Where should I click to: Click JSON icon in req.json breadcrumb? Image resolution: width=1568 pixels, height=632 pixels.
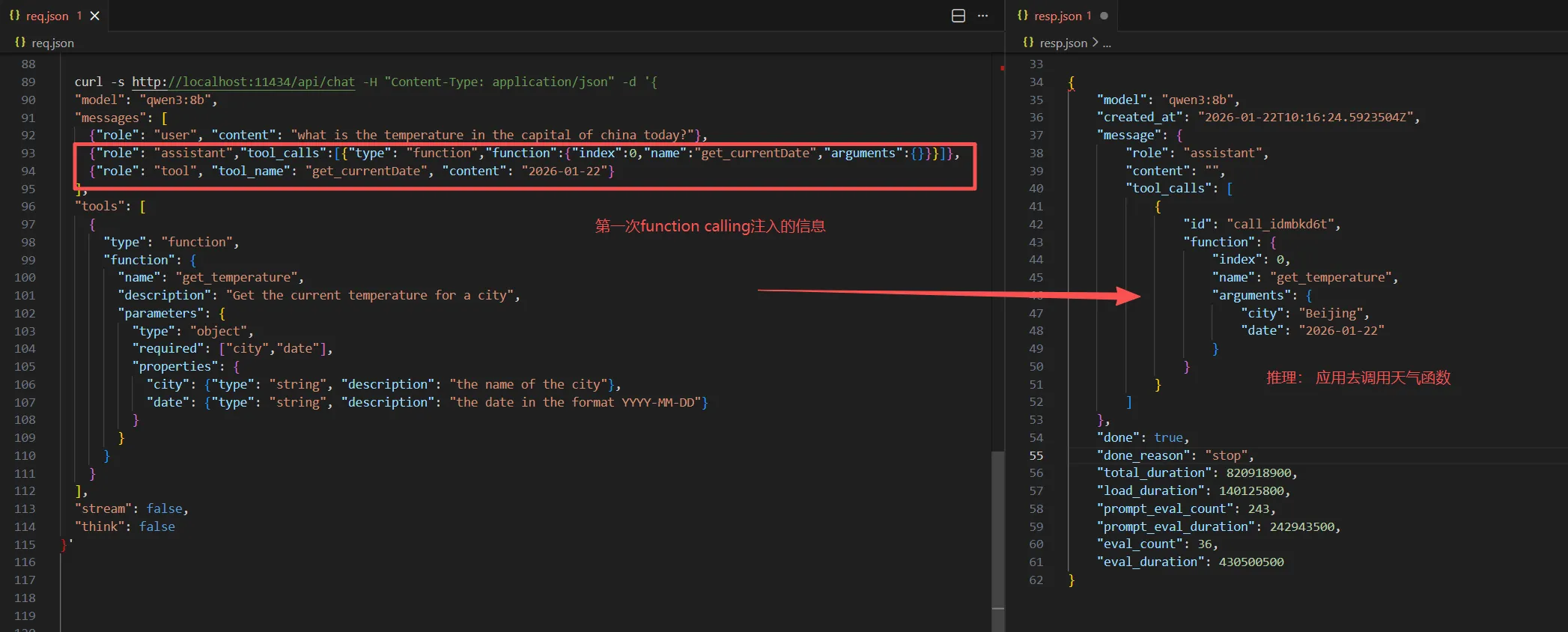tap(20, 43)
